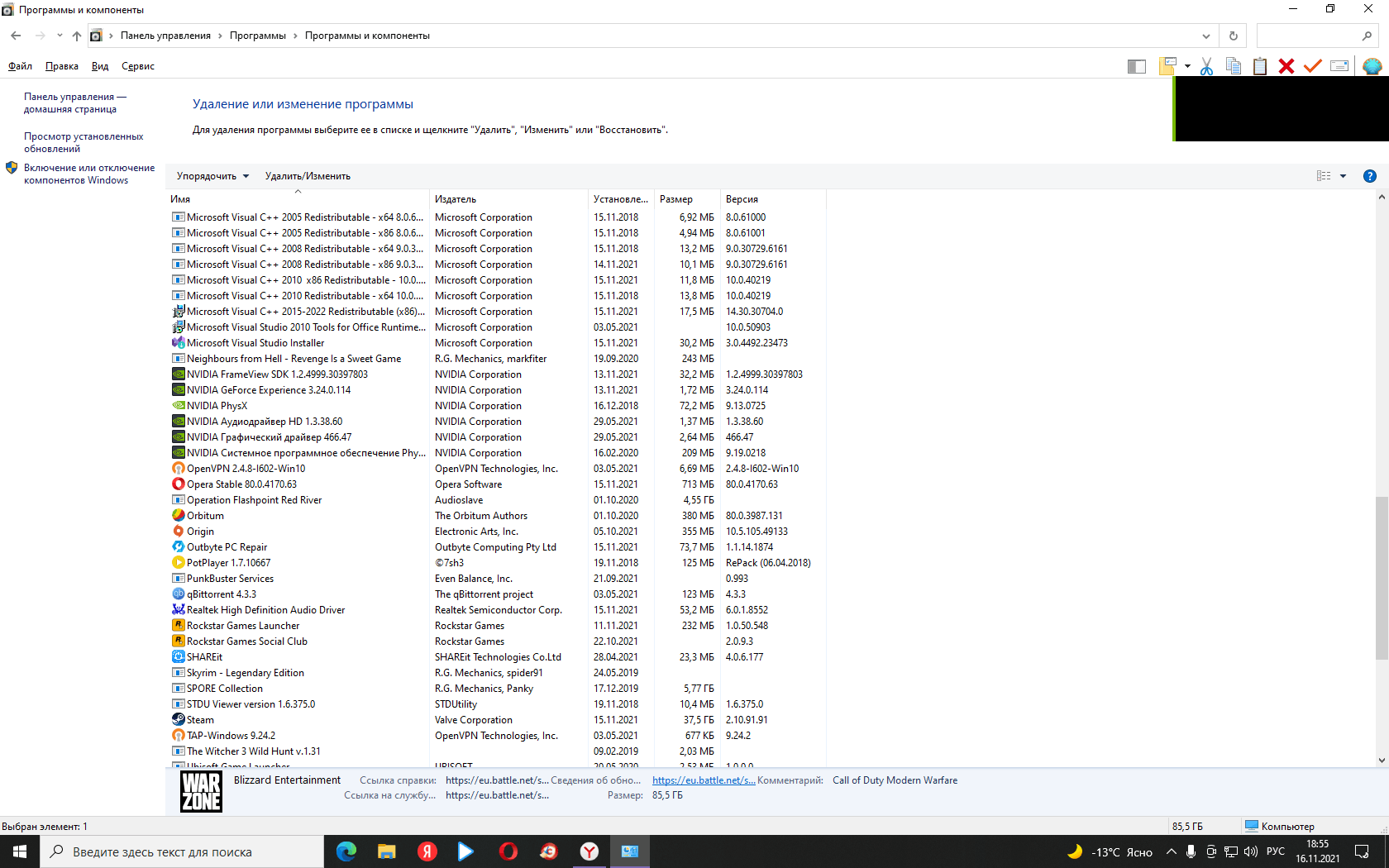Select The Witcher 3 Wild Hunt v.1.31
This screenshot has width=1389, height=868.
(253, 751)
